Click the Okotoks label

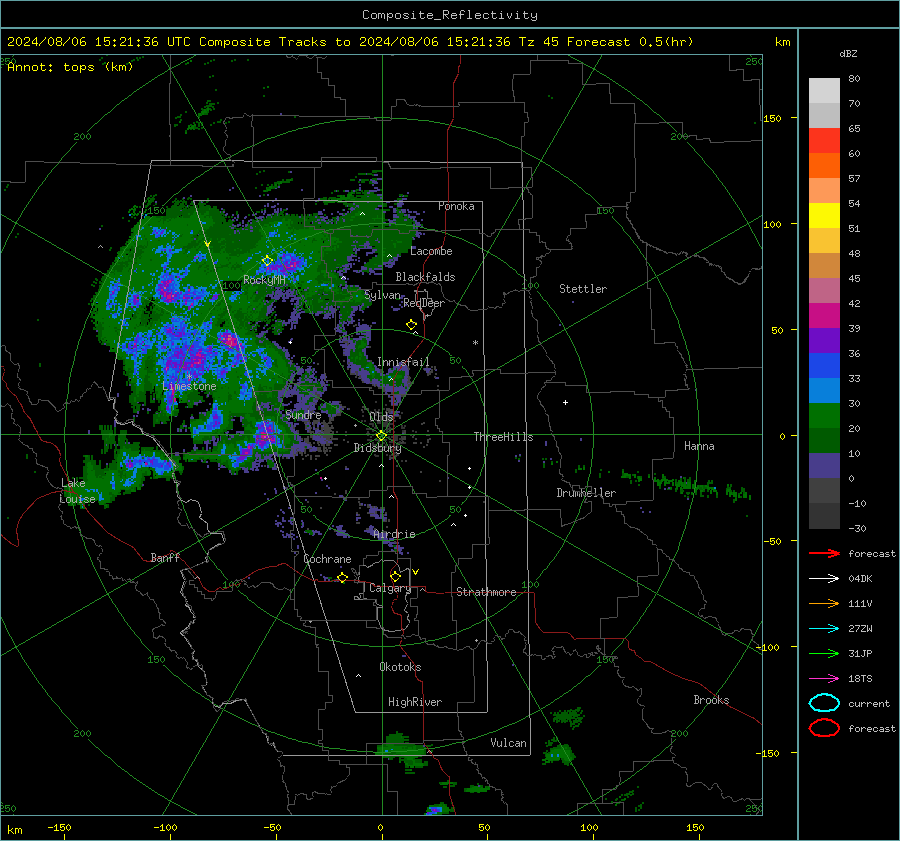400,667
